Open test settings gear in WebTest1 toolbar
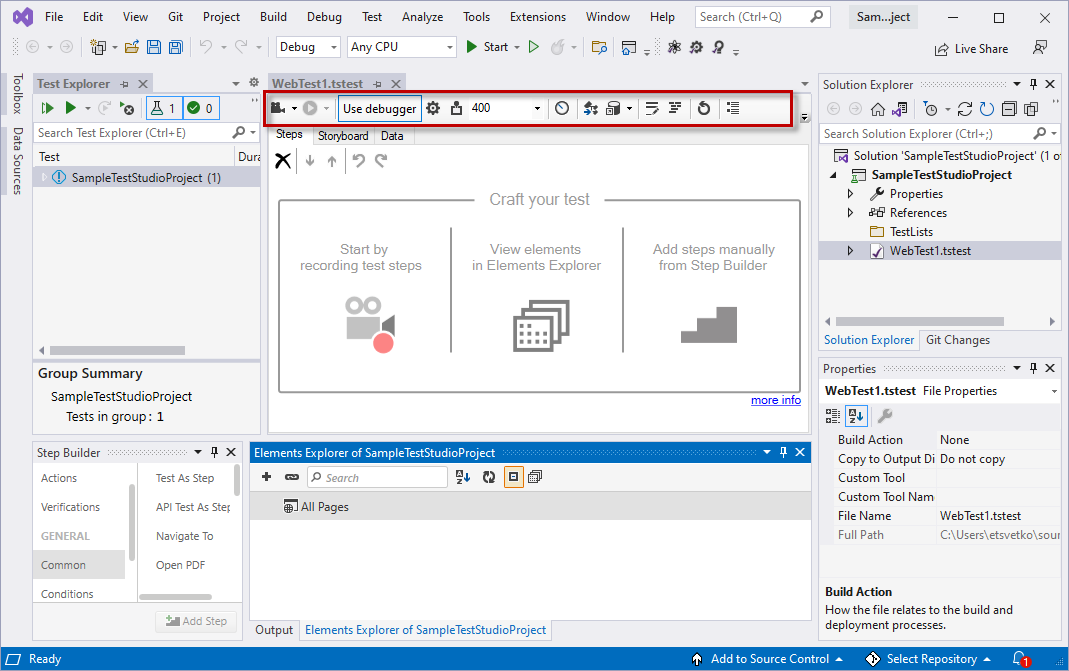This screenshot has width=1069, height=671. click(x=433, y=108)
